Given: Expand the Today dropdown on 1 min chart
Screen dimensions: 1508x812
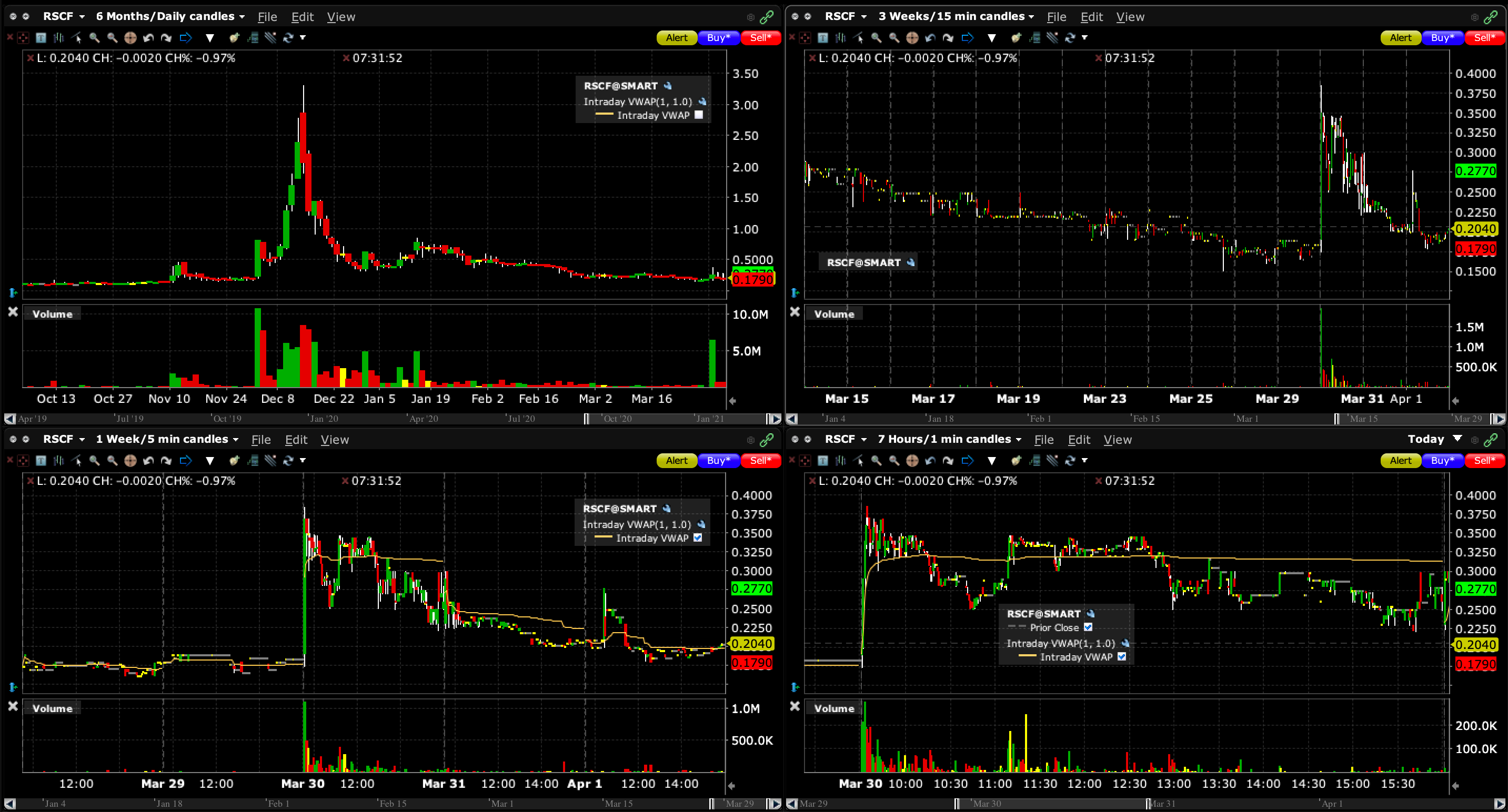Looking at the screenshot, I should tap(1457, 439).
